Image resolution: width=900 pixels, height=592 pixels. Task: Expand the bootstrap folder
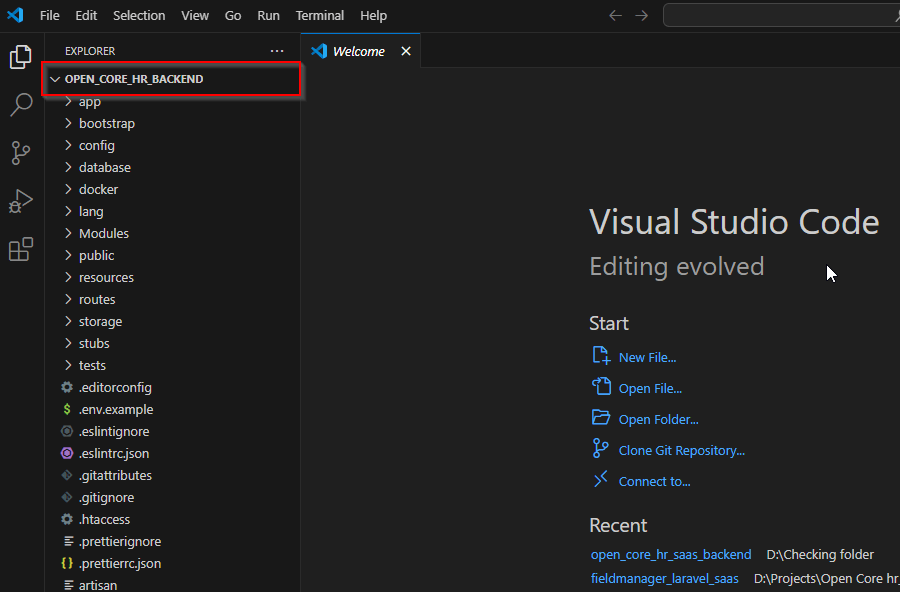(68, 123)
